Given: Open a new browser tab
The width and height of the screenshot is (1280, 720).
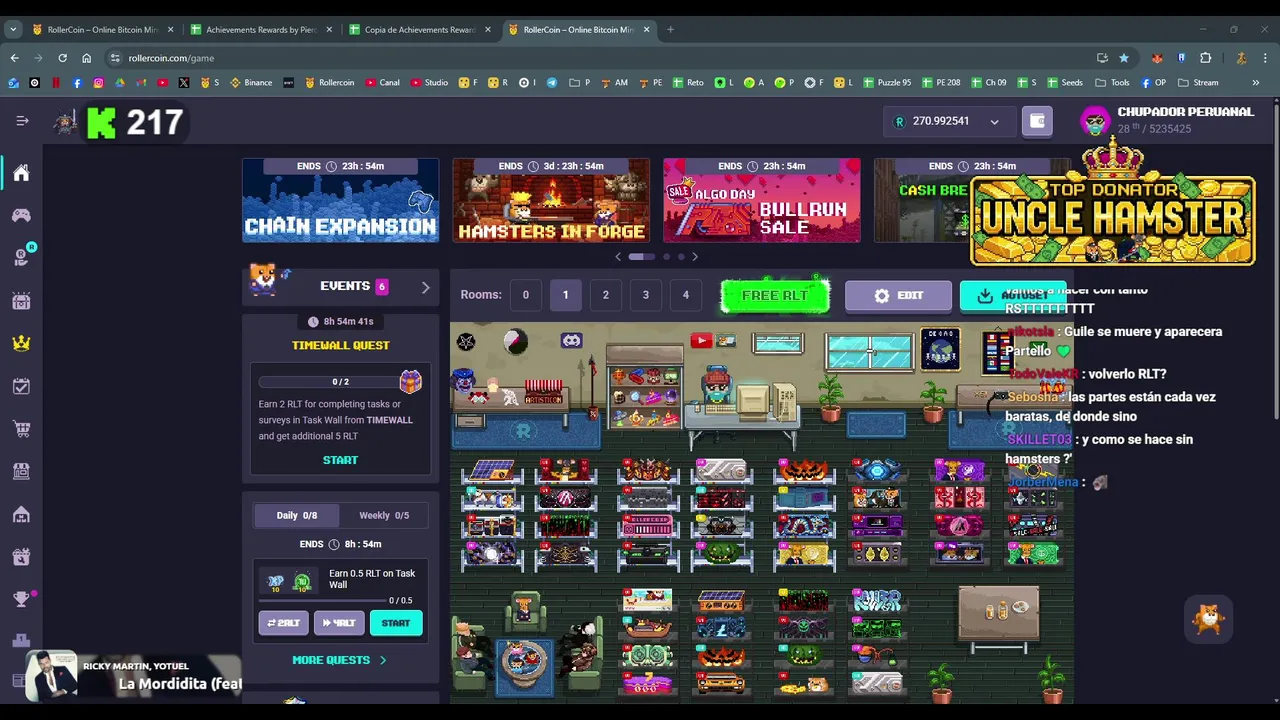Looking at the screenshot, I should (670, 29).
